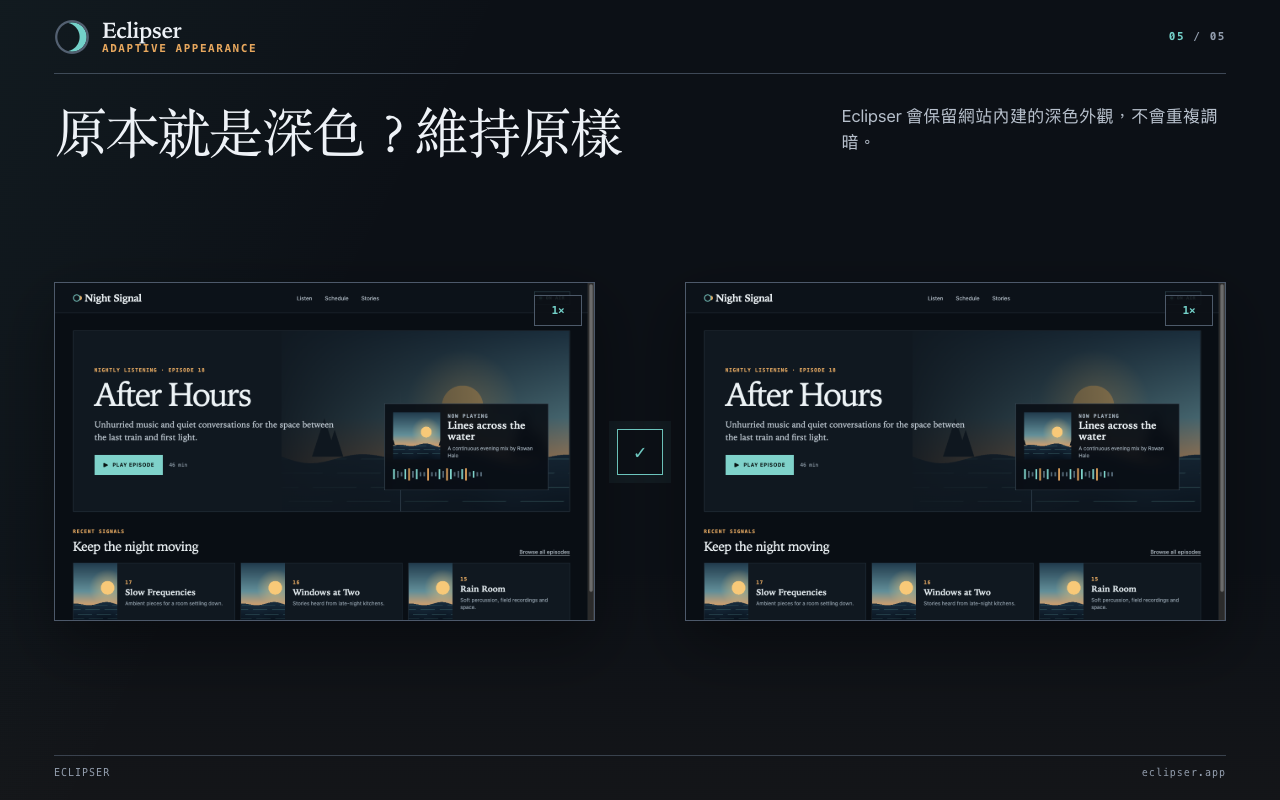
Task: Click the 1× badge in right preview
Action: (x=1189, y=310)
